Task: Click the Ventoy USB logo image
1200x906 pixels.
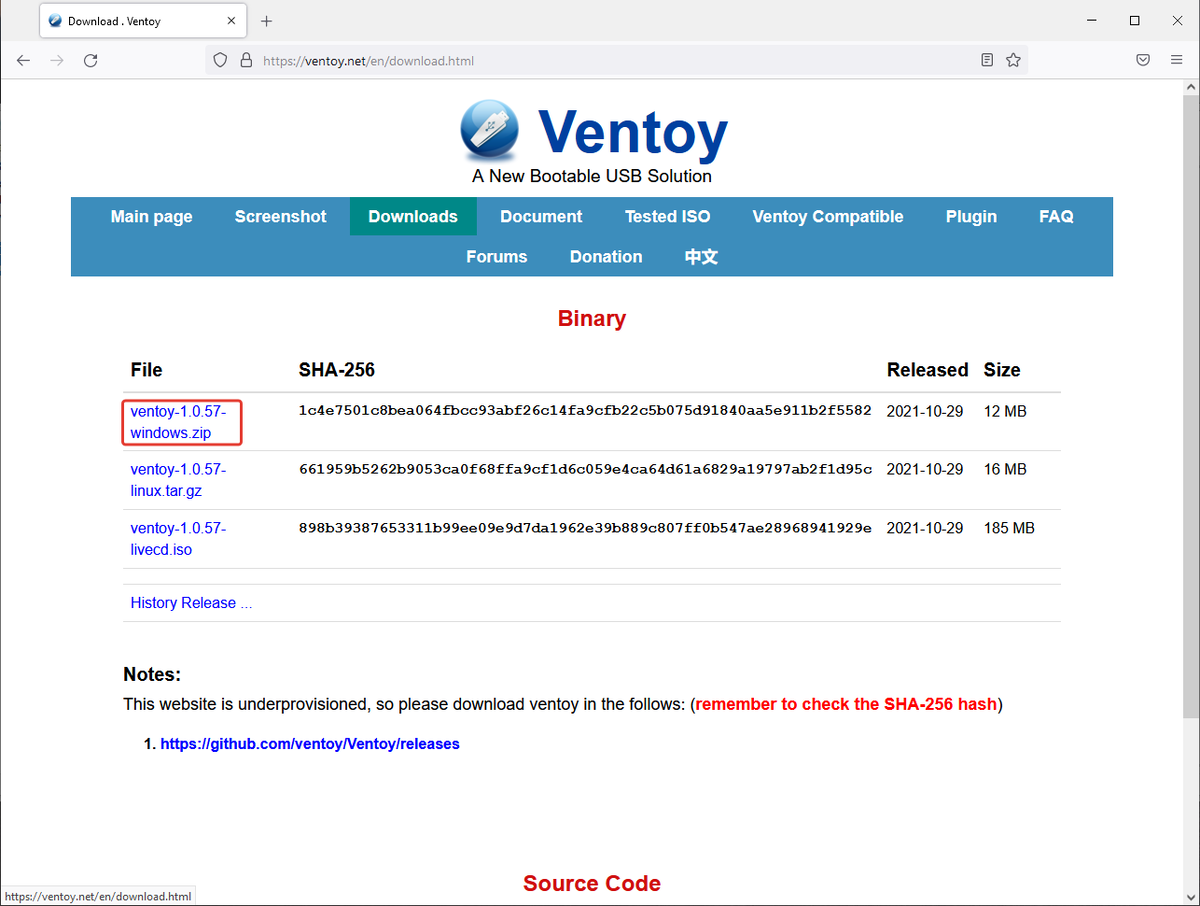Action: pos(490,129)
